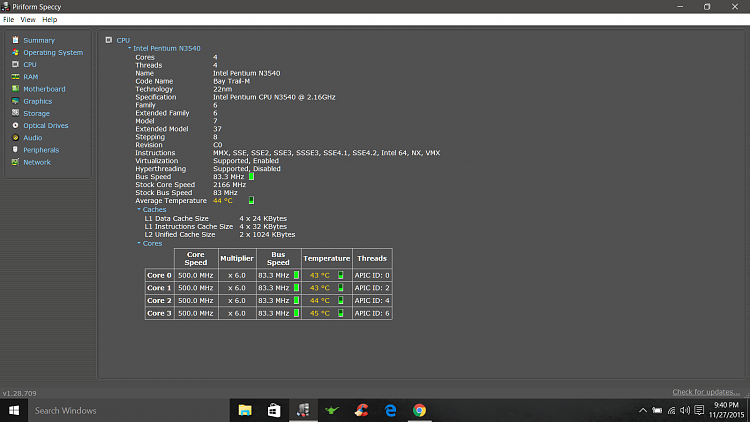This screenshot has height=422, width=750.
Task: Go to the Operating System page
Action: tap(53, 53)
